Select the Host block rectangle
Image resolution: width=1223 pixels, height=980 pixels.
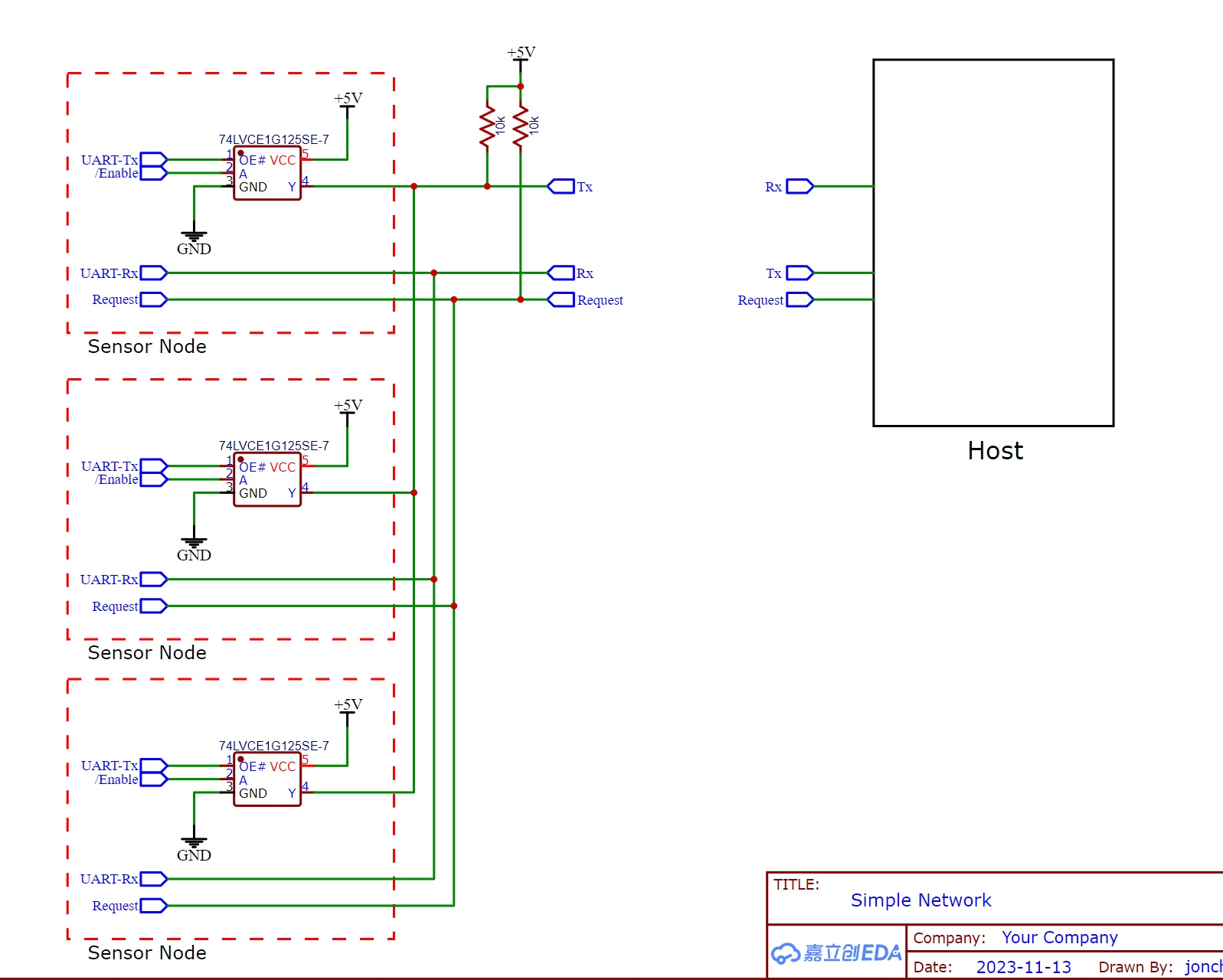tap(993, 243)
